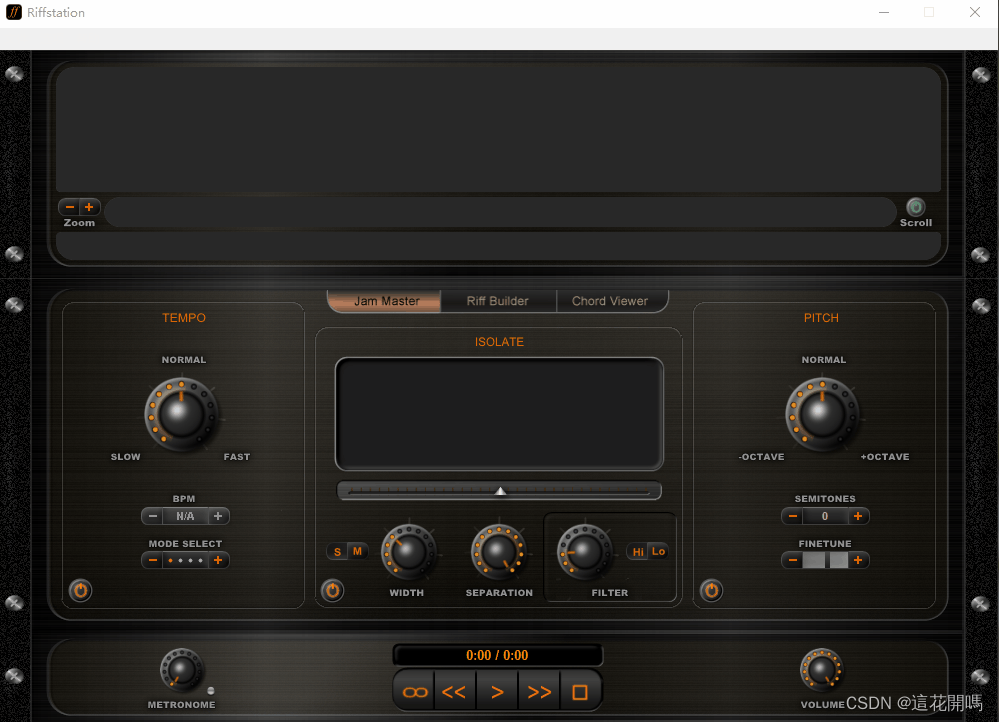Decrease Mode Select with minus
Screen dimensions: 999x722
[x=152, y=560]
